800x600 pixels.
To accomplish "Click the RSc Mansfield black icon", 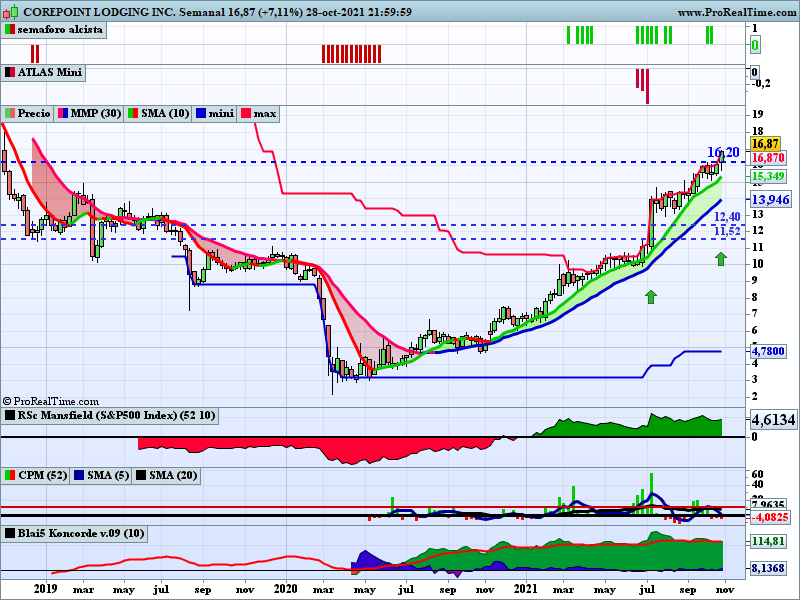I will pos(10,415).
